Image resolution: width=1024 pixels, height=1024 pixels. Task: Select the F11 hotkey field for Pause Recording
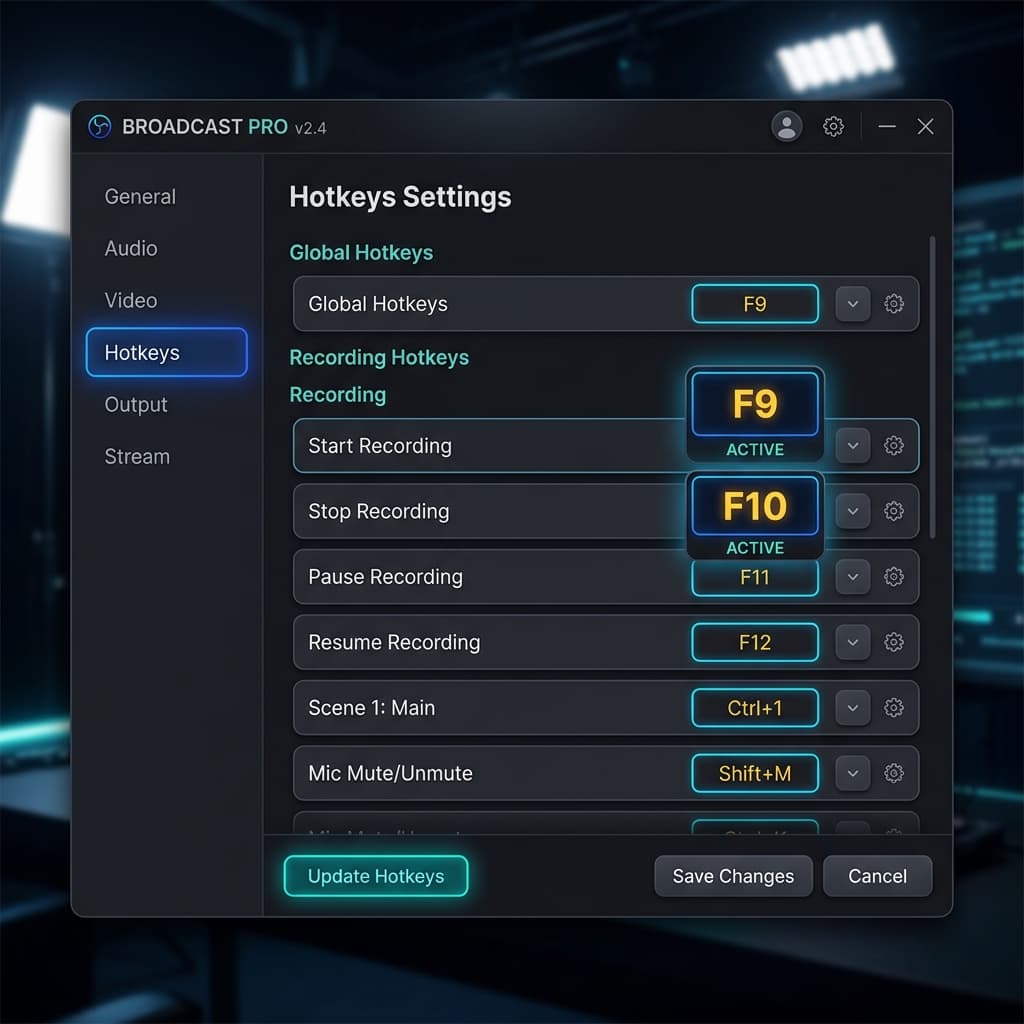coord(755,577)
